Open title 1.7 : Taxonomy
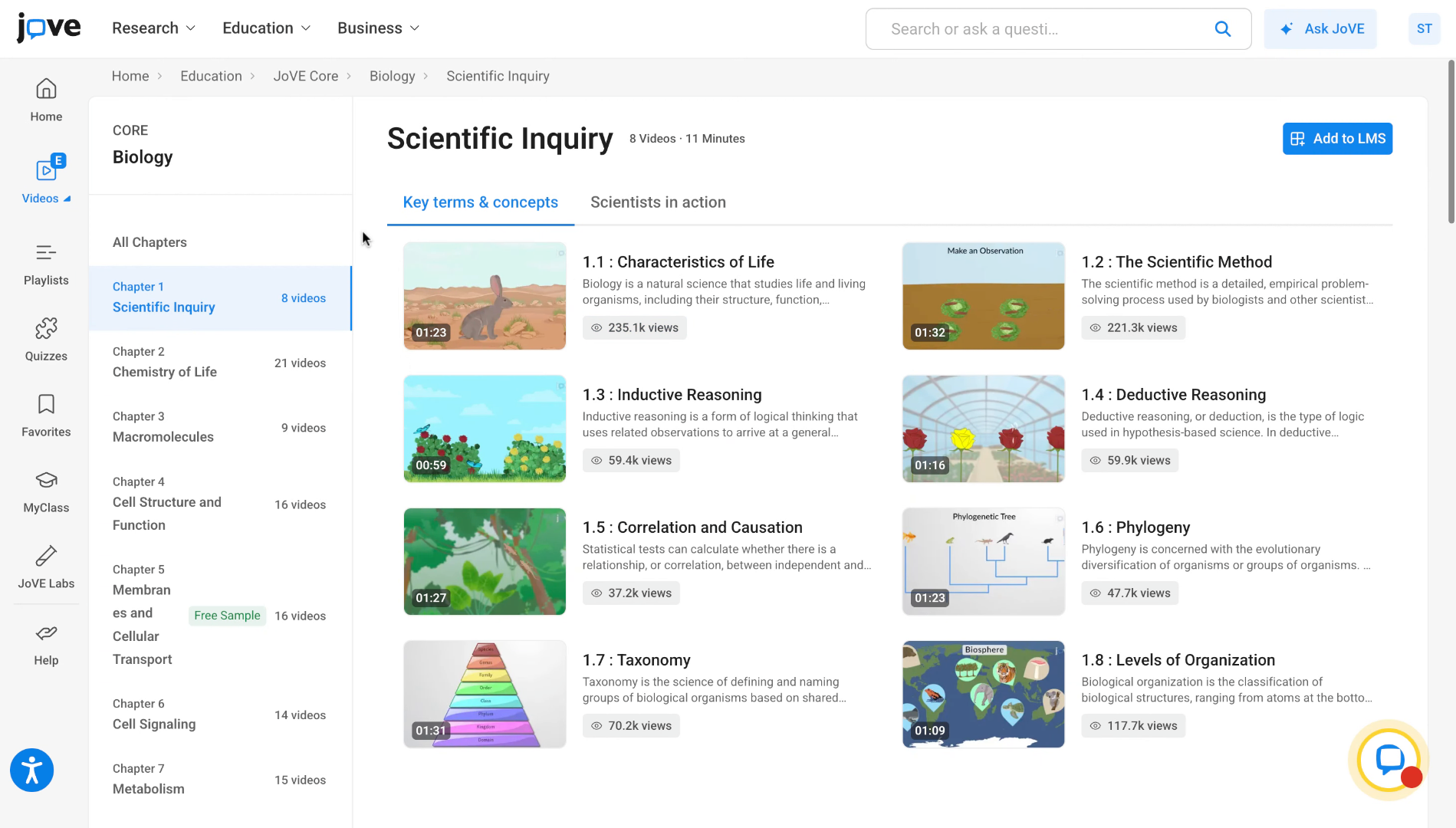Image resolution: width=1456 pixels, height=828 pixels. (636, 660)
